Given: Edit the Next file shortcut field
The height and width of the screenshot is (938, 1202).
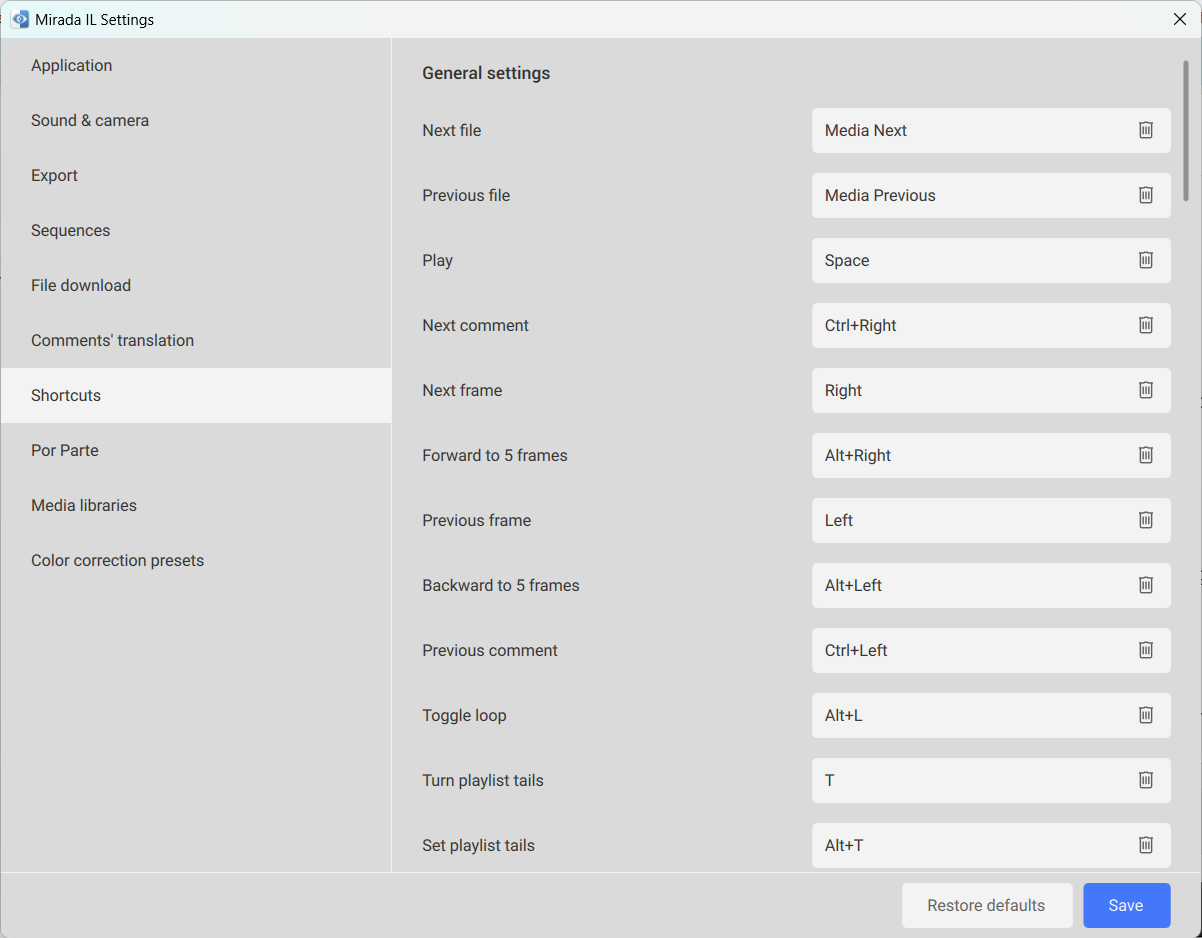Looking at the screenshot, I should click(991, 130).
